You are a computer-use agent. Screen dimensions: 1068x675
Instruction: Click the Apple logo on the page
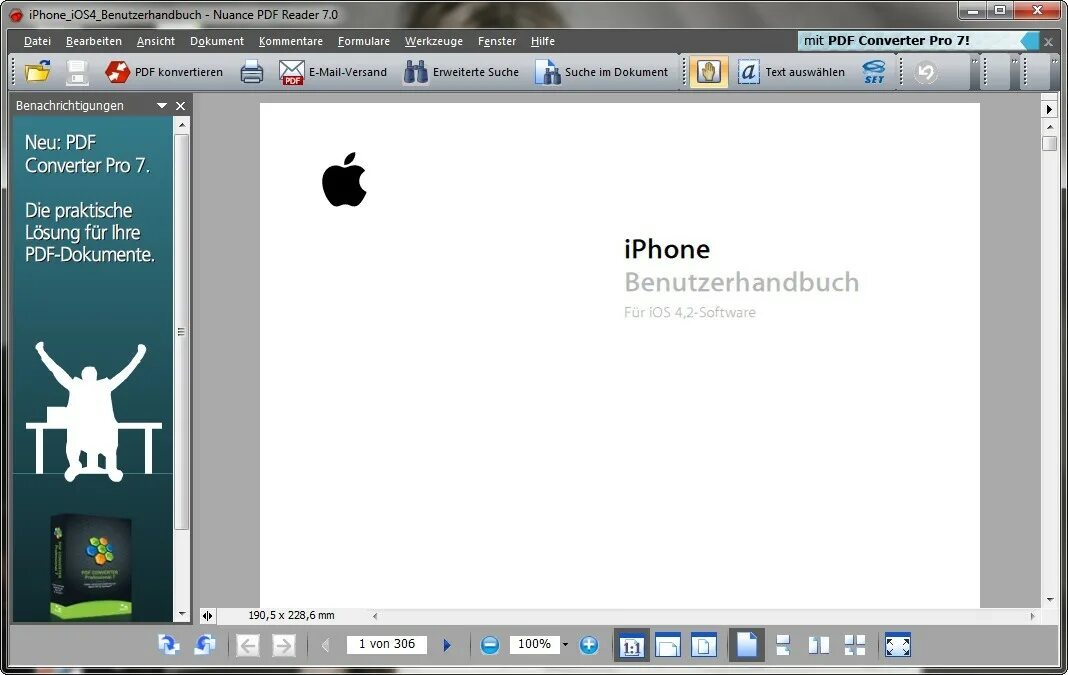coord(344,179)
